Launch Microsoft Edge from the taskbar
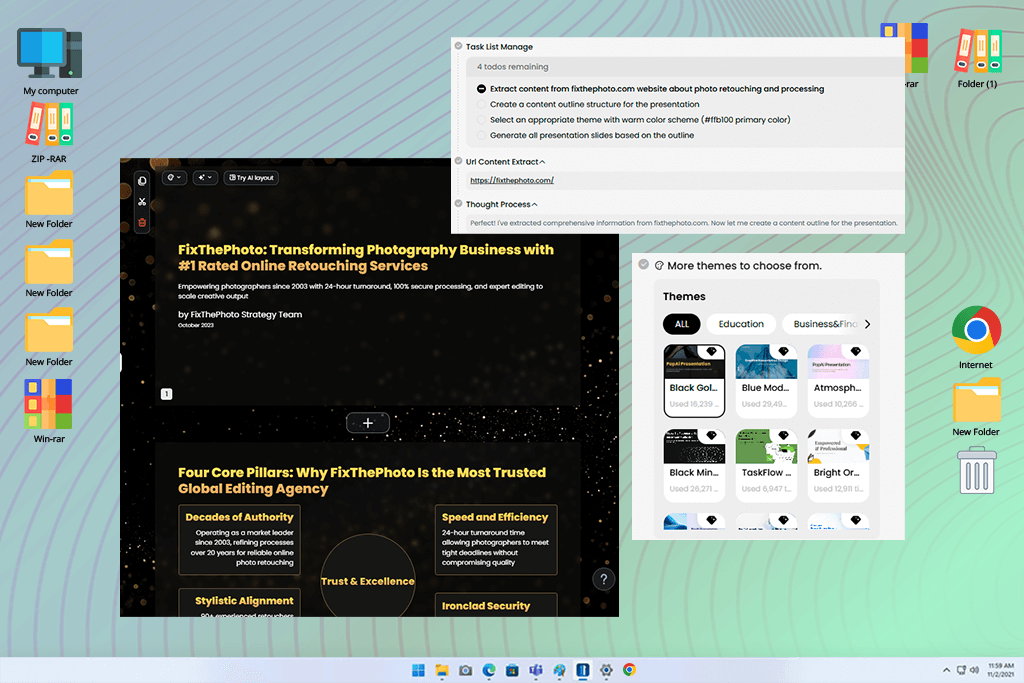The width and height of the screenshot is (1024, 683). pos(489,670)
